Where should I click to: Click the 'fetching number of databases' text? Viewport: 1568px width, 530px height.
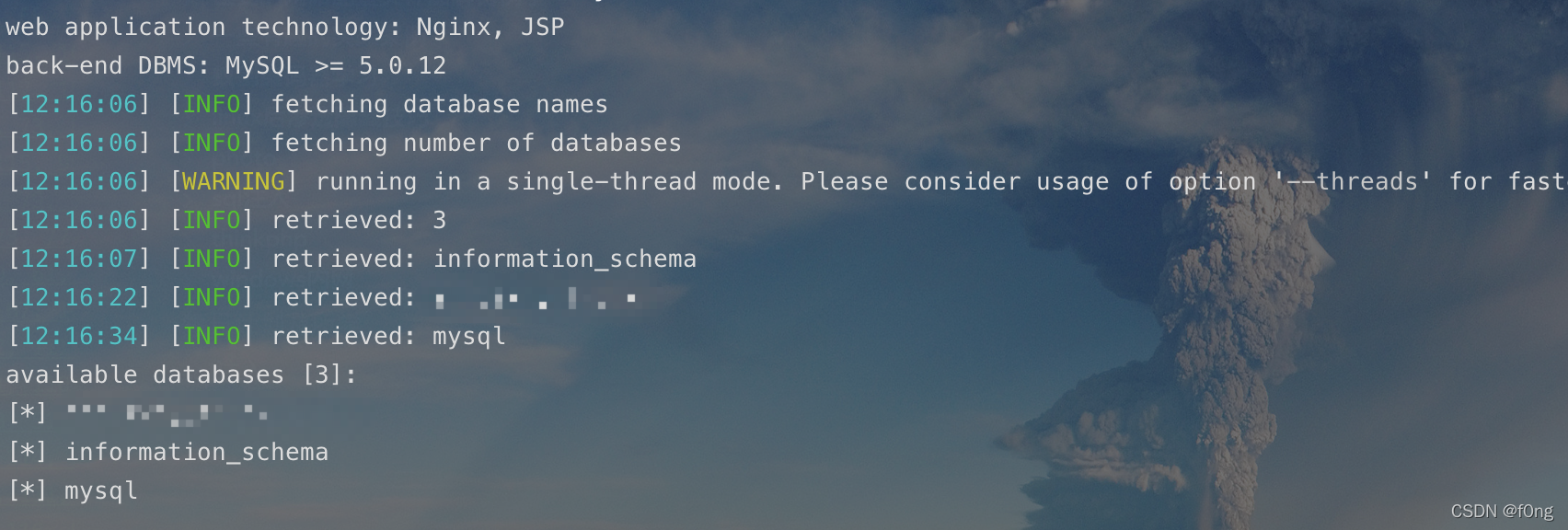tap(477, 144)
